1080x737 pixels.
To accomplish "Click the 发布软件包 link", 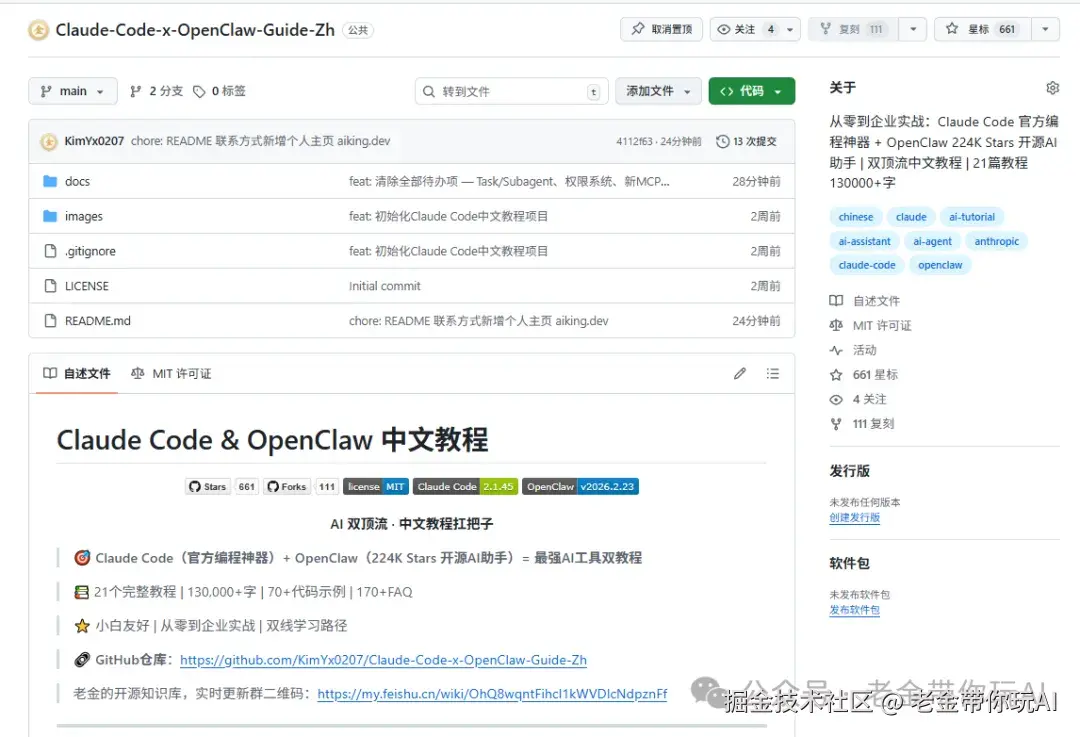I will (854, 610).
